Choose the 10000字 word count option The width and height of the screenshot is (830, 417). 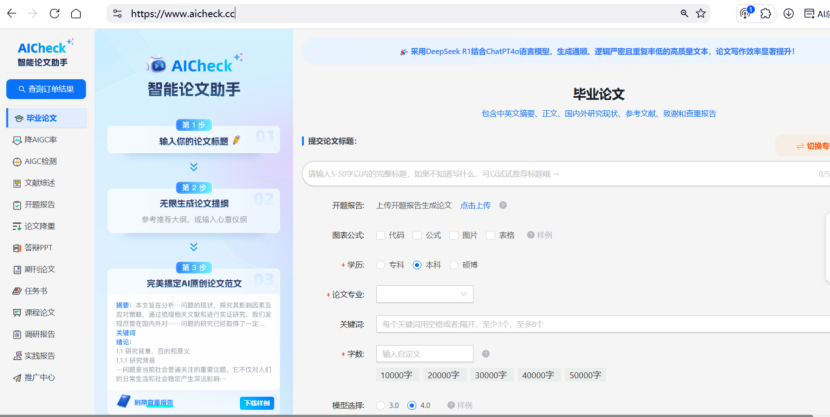click(x=397, y=375)
